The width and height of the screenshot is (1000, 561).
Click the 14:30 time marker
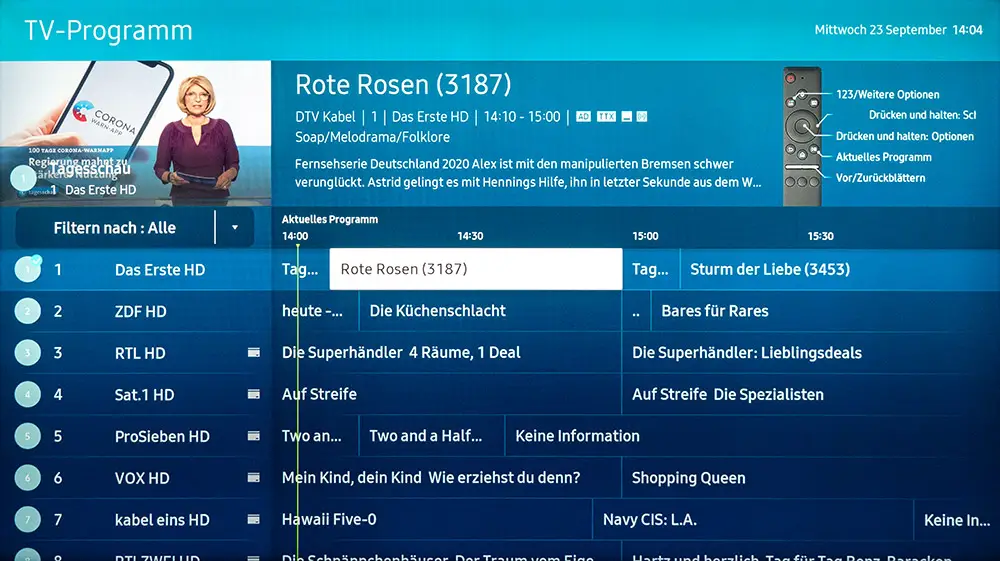click(x=470, y=236)
